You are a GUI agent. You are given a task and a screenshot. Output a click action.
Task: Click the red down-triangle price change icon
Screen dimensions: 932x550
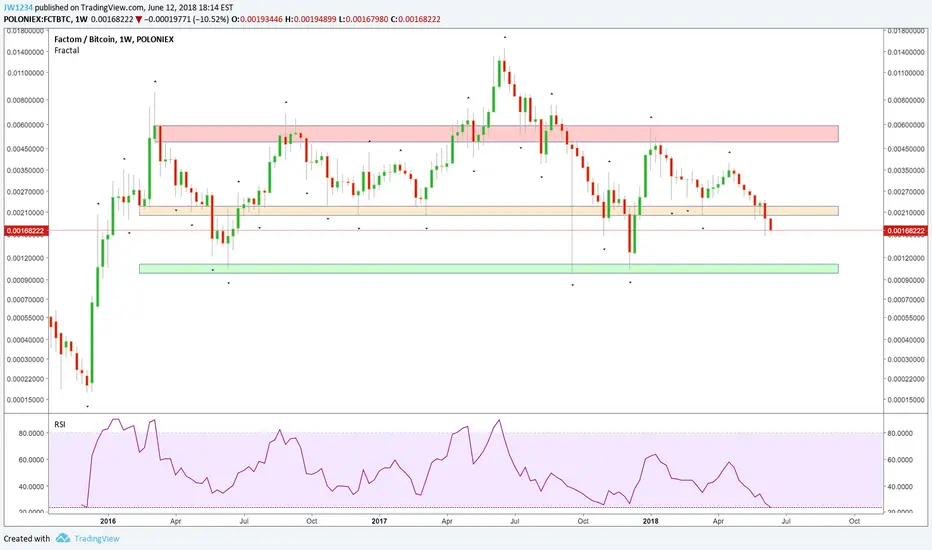pyautogui.click(x=138, y=20)
